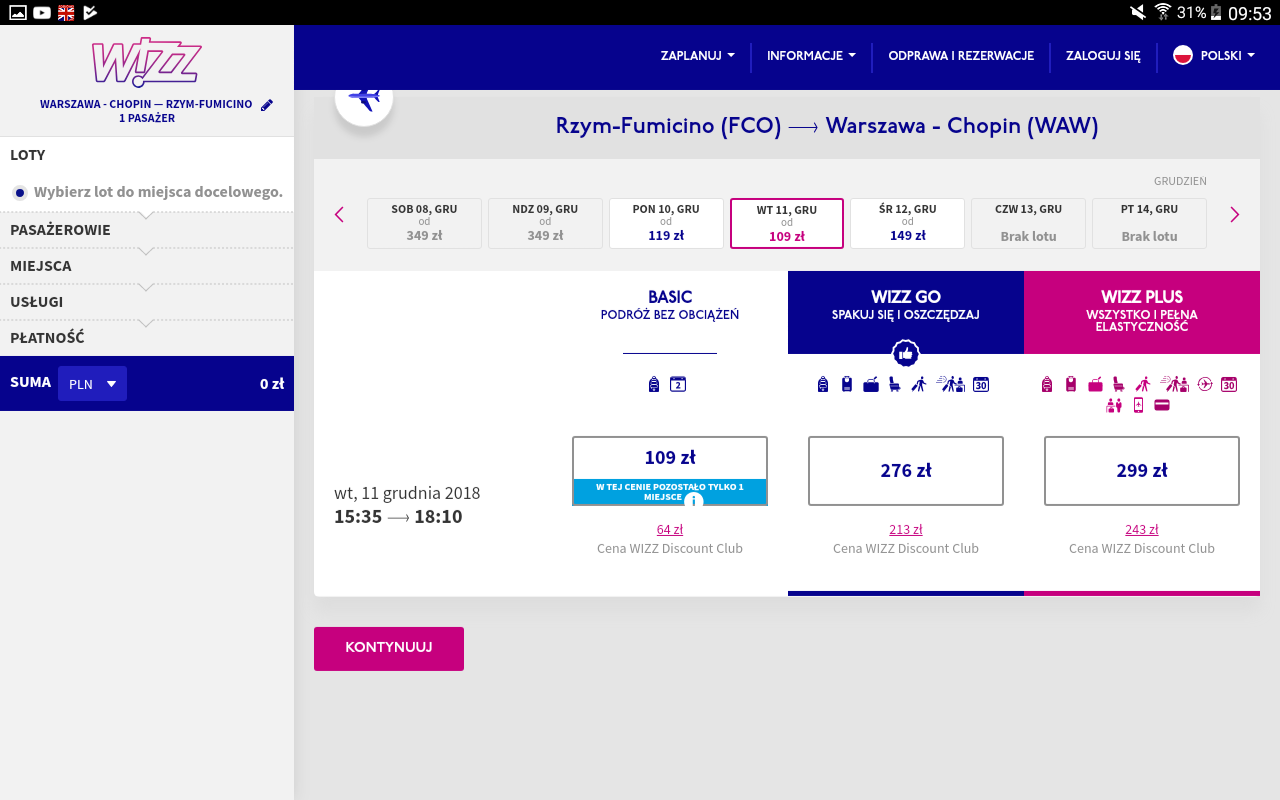Choose the WIZZ PLUS 299 zł fare
The image size is (1280, 800).
1142,470
